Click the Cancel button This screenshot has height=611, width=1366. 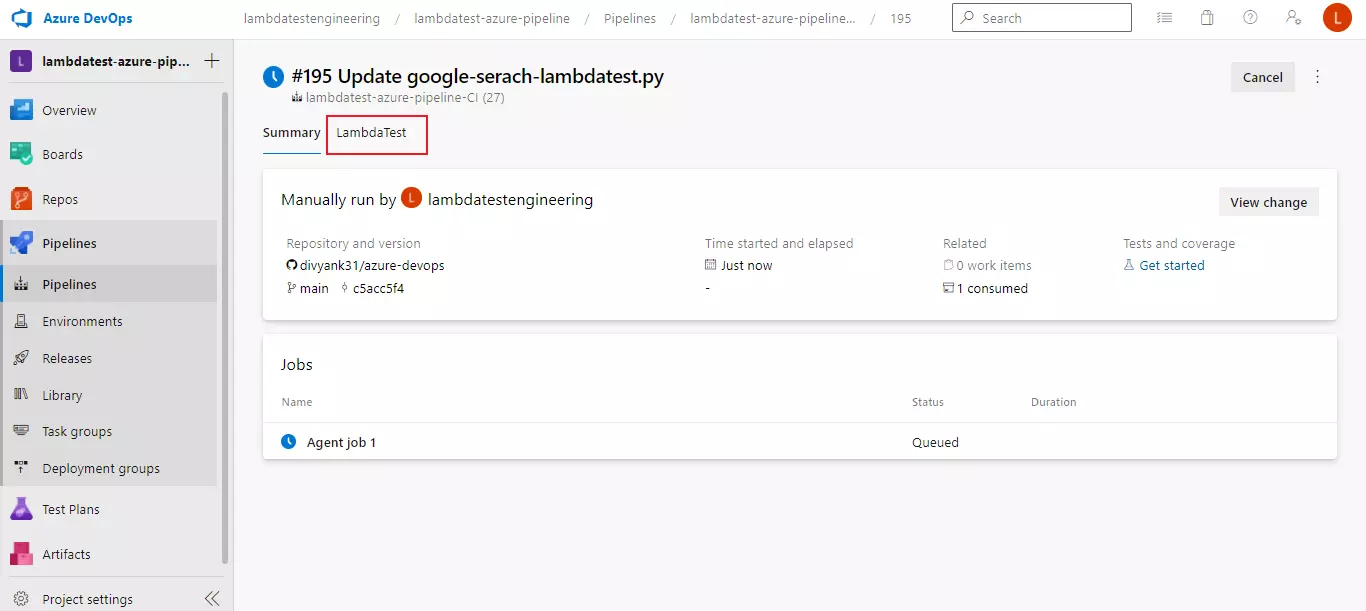[1262, 77]
